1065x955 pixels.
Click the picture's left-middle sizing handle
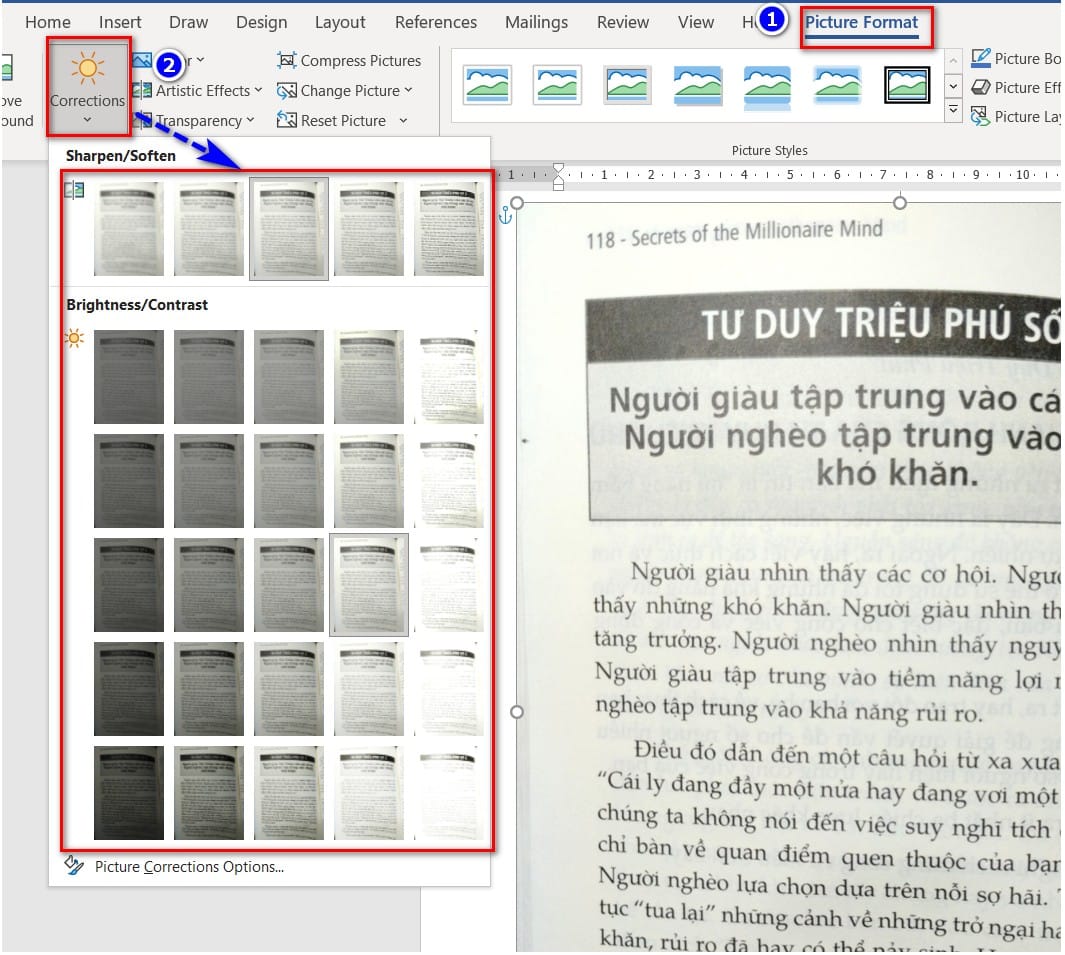click(x=517, y=712)
